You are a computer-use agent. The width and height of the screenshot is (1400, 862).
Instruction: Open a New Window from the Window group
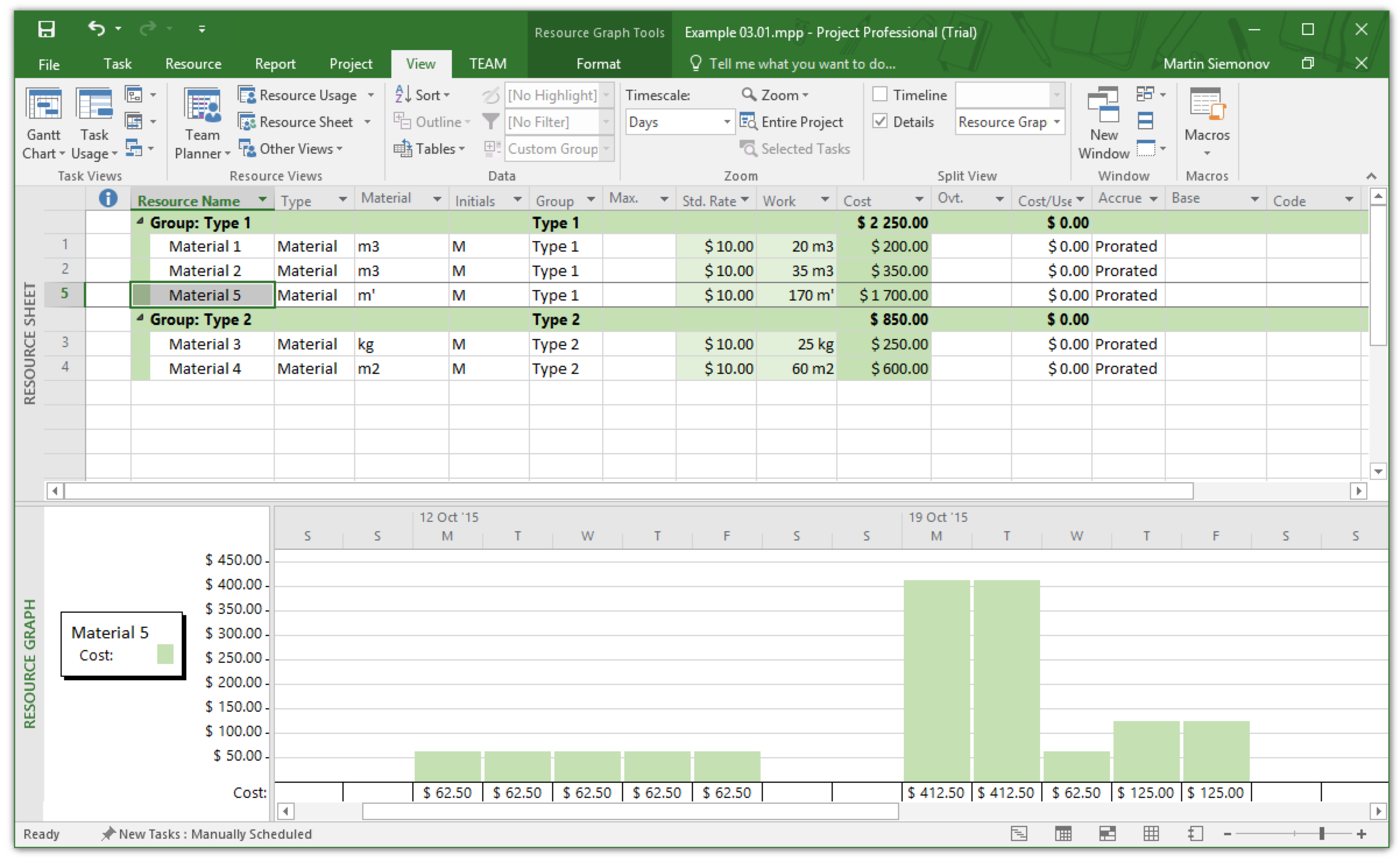coord(1104,122)
